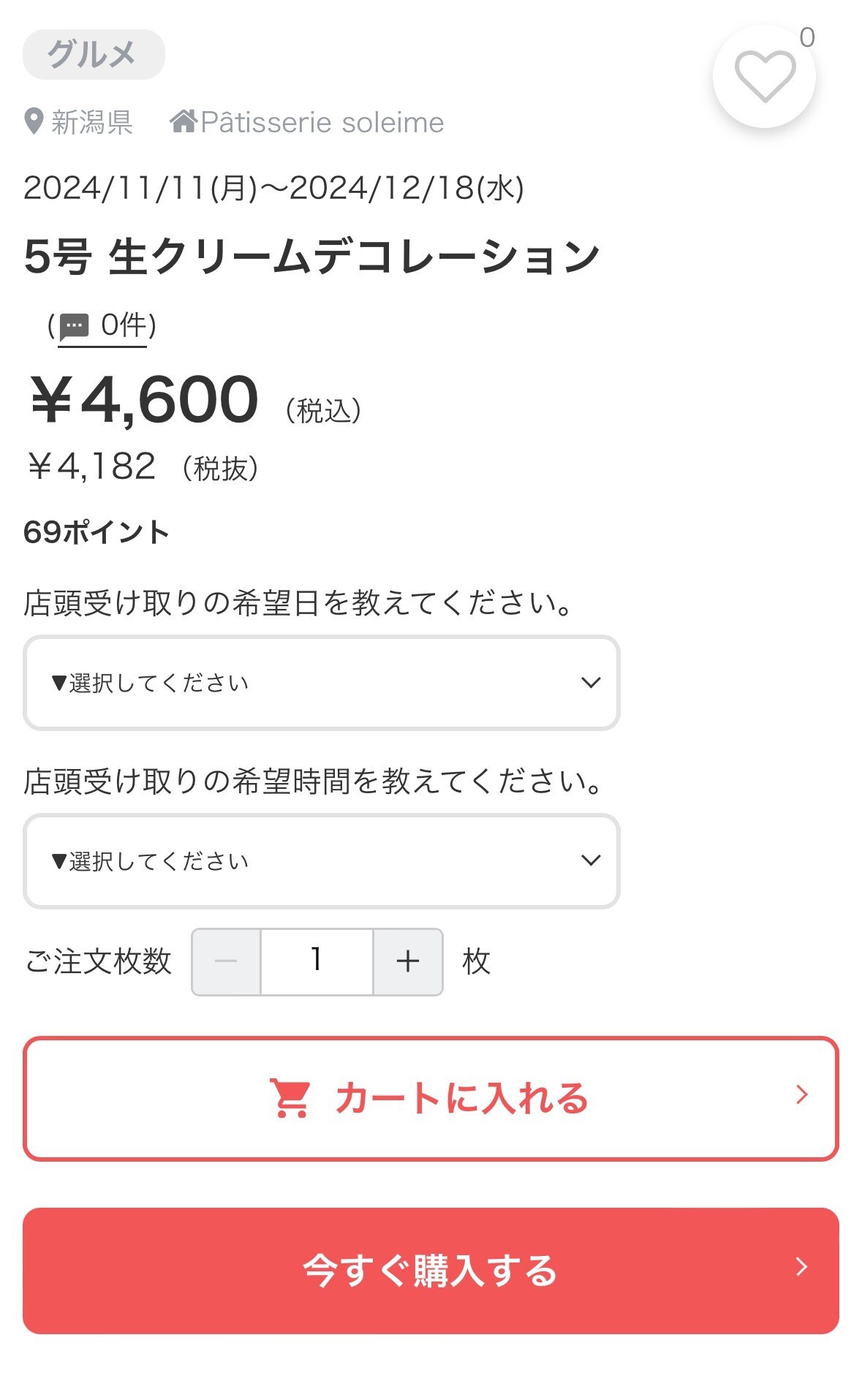
Task: Open the 新潟県 prefecture link
Action: [x=92, y=122]
